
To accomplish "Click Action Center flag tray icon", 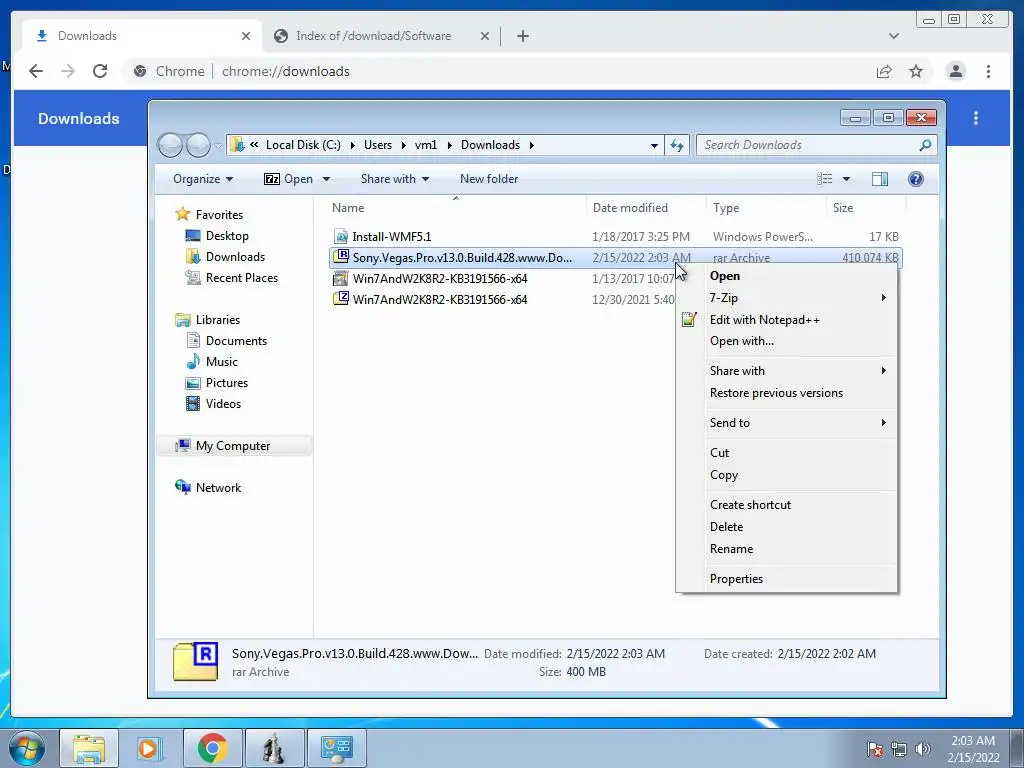I will point(875,749).
